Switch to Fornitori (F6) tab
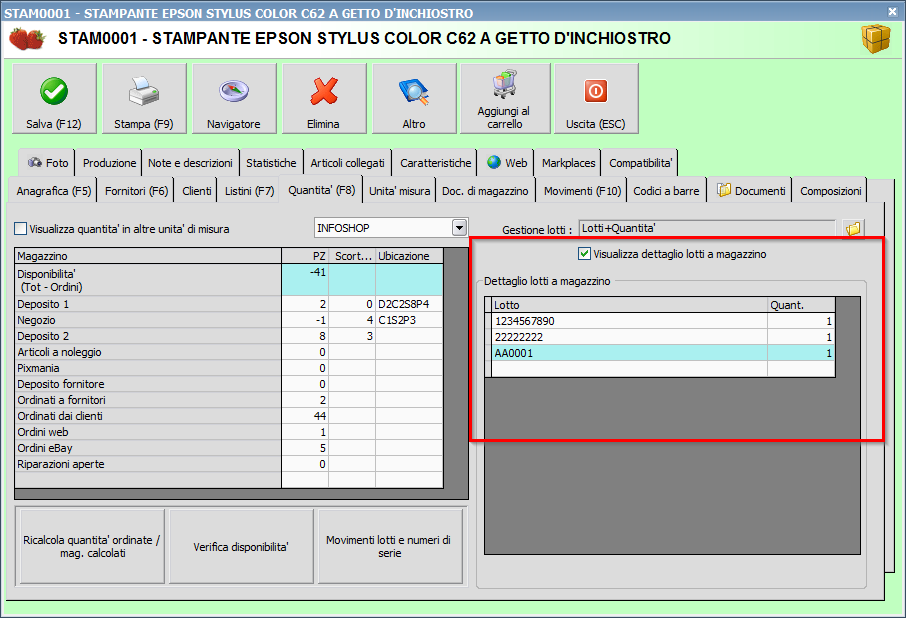 coord(136,191)
